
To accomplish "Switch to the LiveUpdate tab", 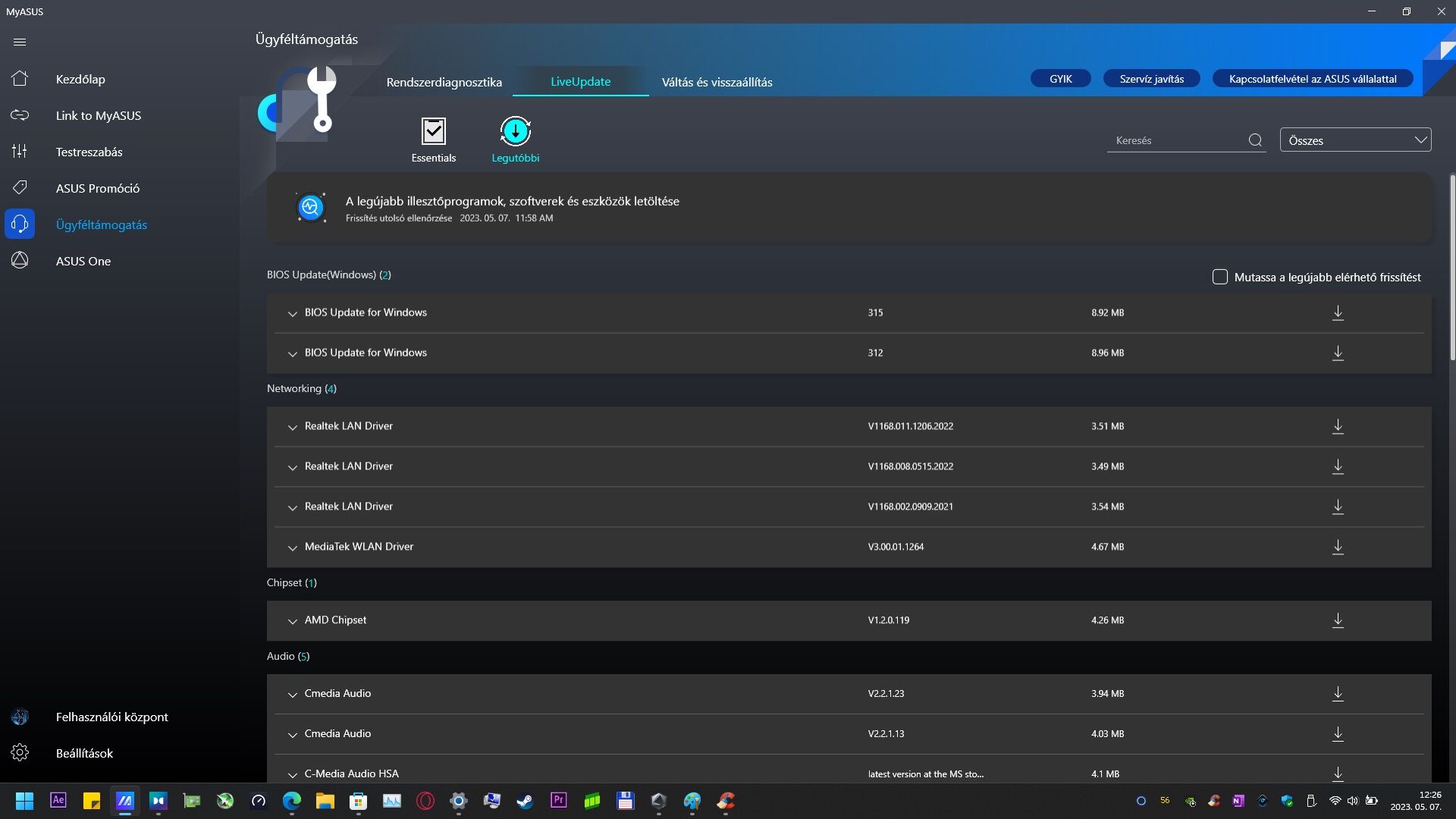I will coord(580,82).
